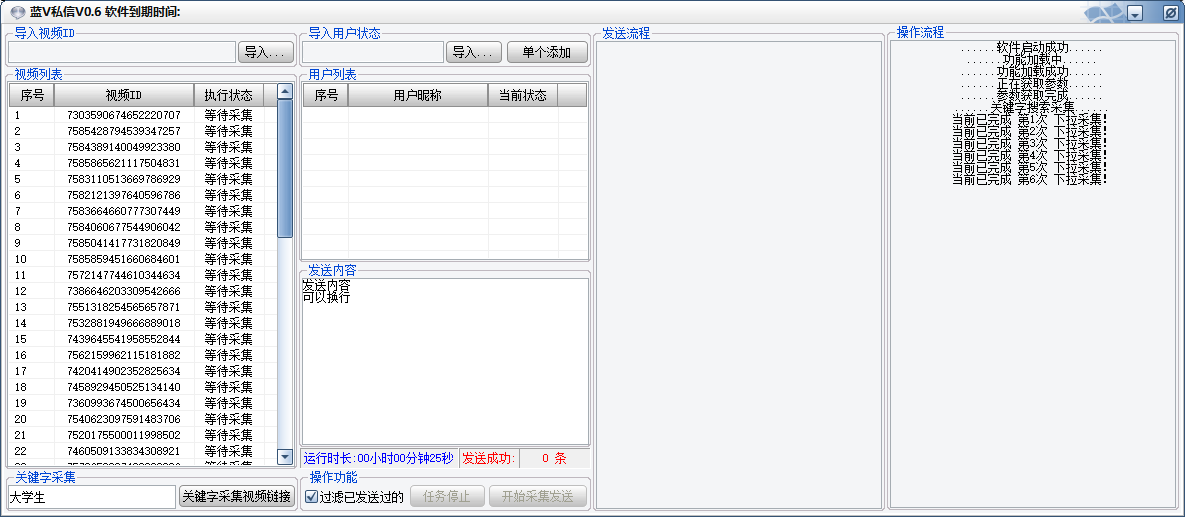Screen dimensions: 1185x517
Task: Click the 运行时长 status text
Action: 379,458
